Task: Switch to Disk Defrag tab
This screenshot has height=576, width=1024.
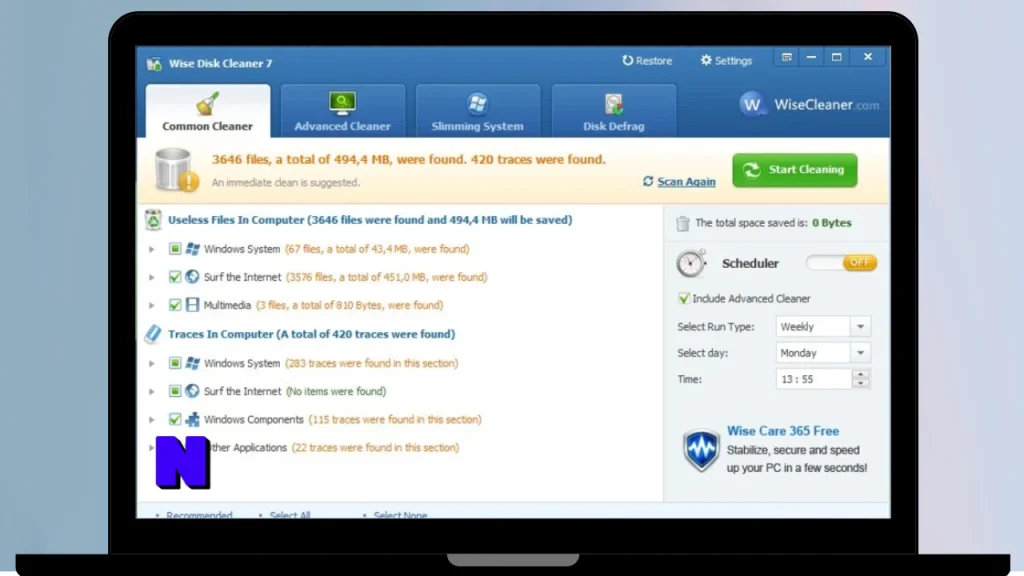Action: tap(613, 111)
